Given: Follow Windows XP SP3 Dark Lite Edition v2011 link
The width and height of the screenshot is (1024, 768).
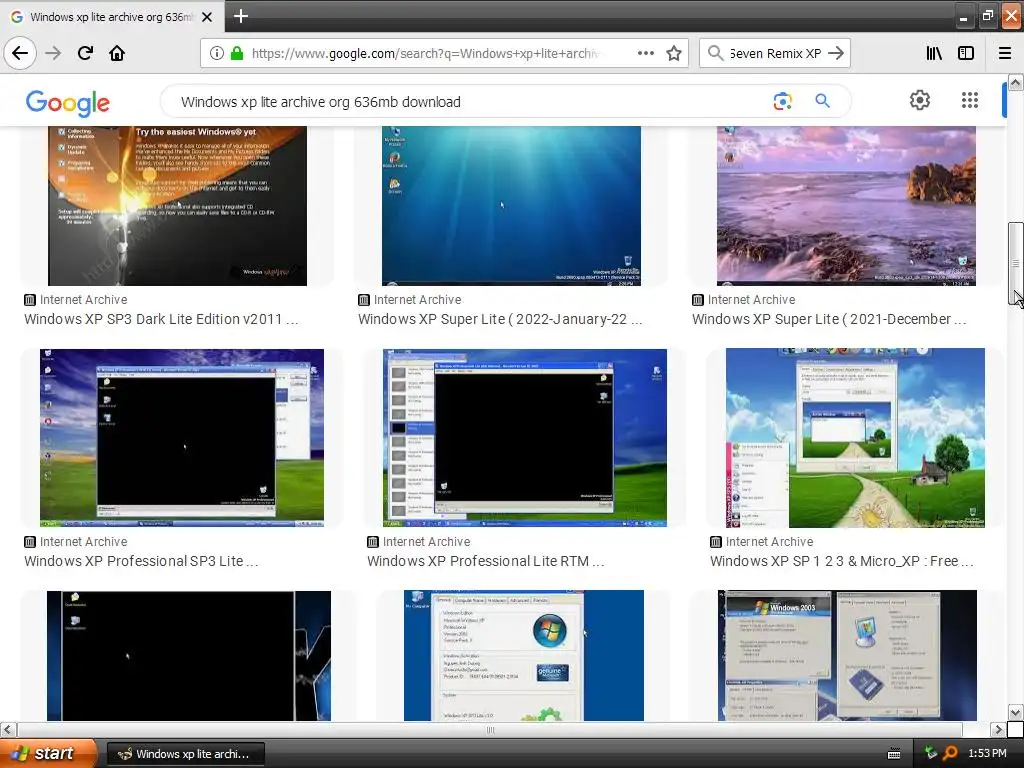Looking at the screenshot, I should coord(161,319).
